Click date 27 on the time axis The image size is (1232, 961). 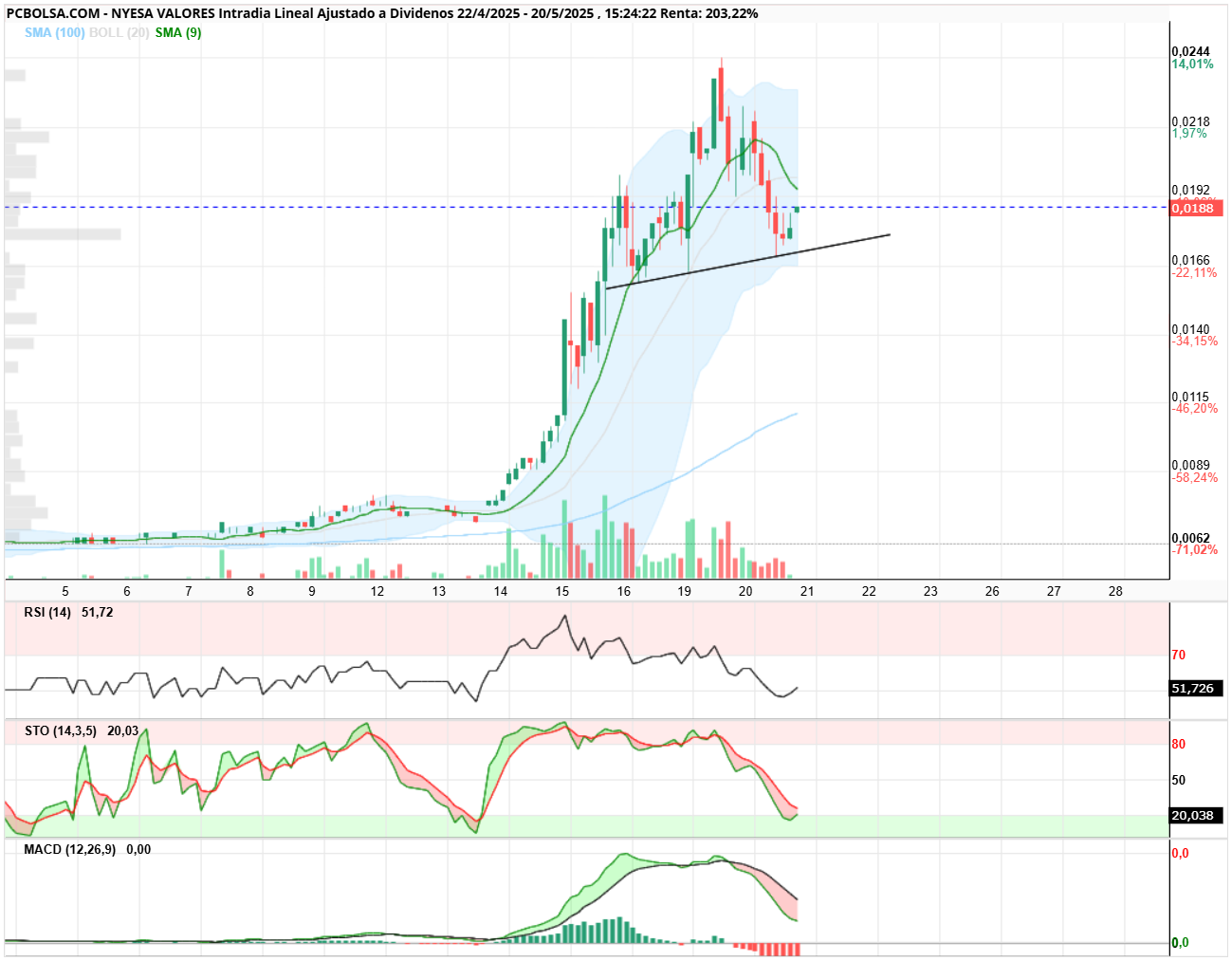[1054, 591]
